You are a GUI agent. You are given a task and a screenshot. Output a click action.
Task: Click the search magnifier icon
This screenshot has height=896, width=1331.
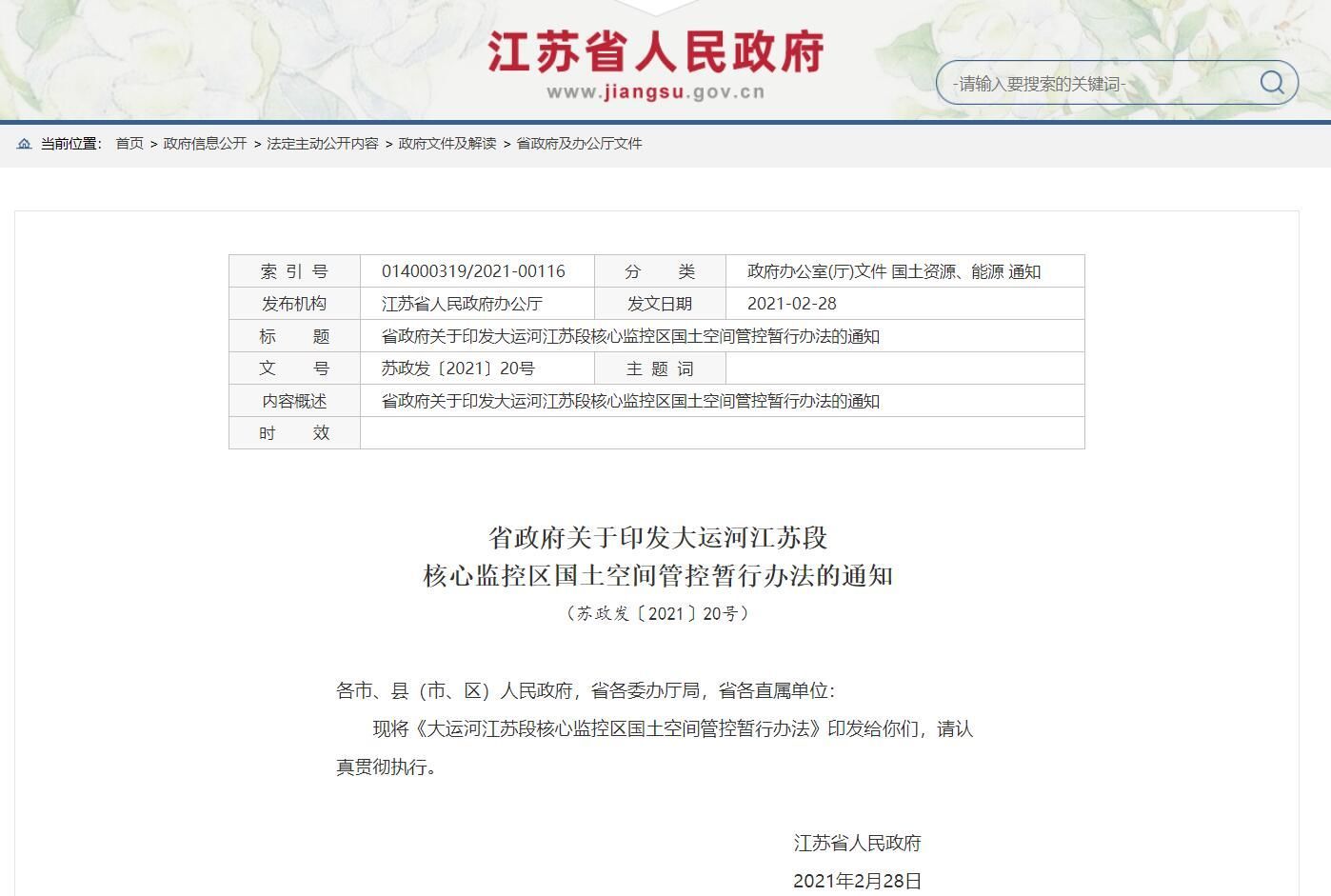coord(1272,83)
